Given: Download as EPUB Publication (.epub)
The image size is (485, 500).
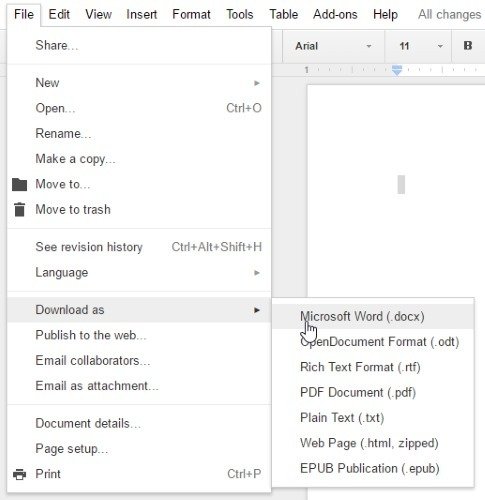Looking at the screenshot, I should pyautogui.click(x=373, y=468).
